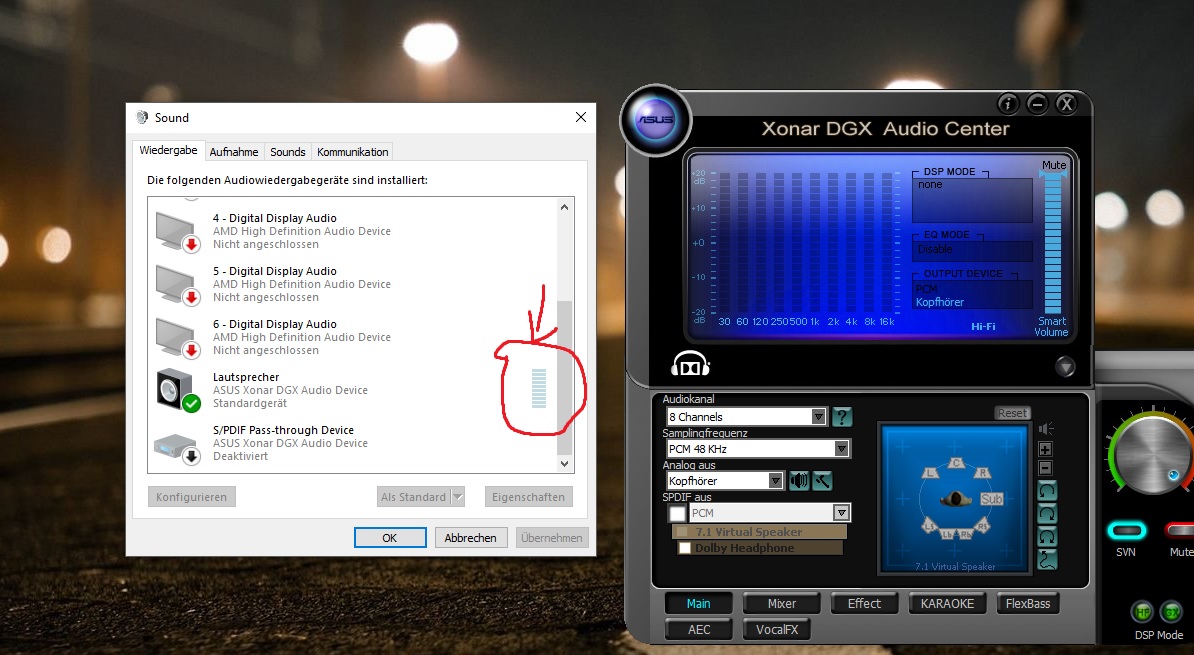Open the Effect page in Xonar
1194x655 pixels.
(864, 603)
